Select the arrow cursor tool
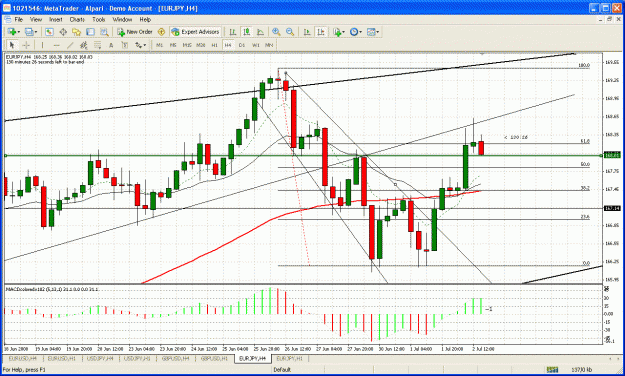This screenshot has width=625, height=376. click(x=12, y=45)
